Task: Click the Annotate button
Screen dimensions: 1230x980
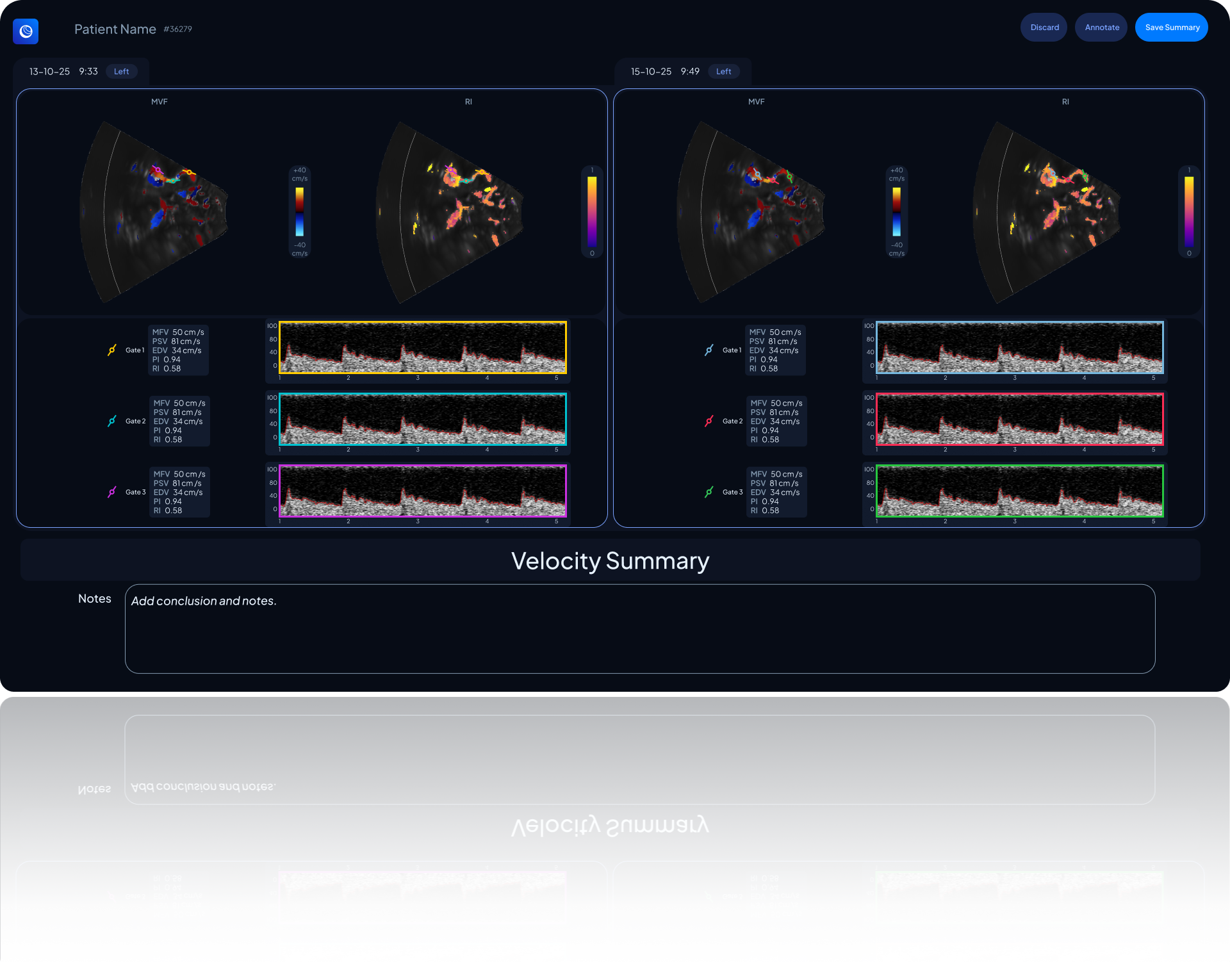Action: 1101,28
